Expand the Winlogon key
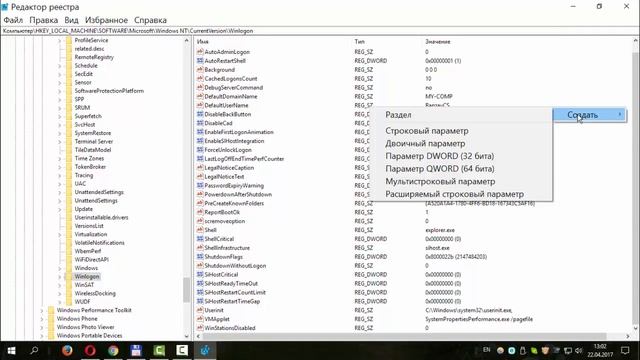Image resolution: width=640 pixels, height=360 pixels. tap(60, 276)
